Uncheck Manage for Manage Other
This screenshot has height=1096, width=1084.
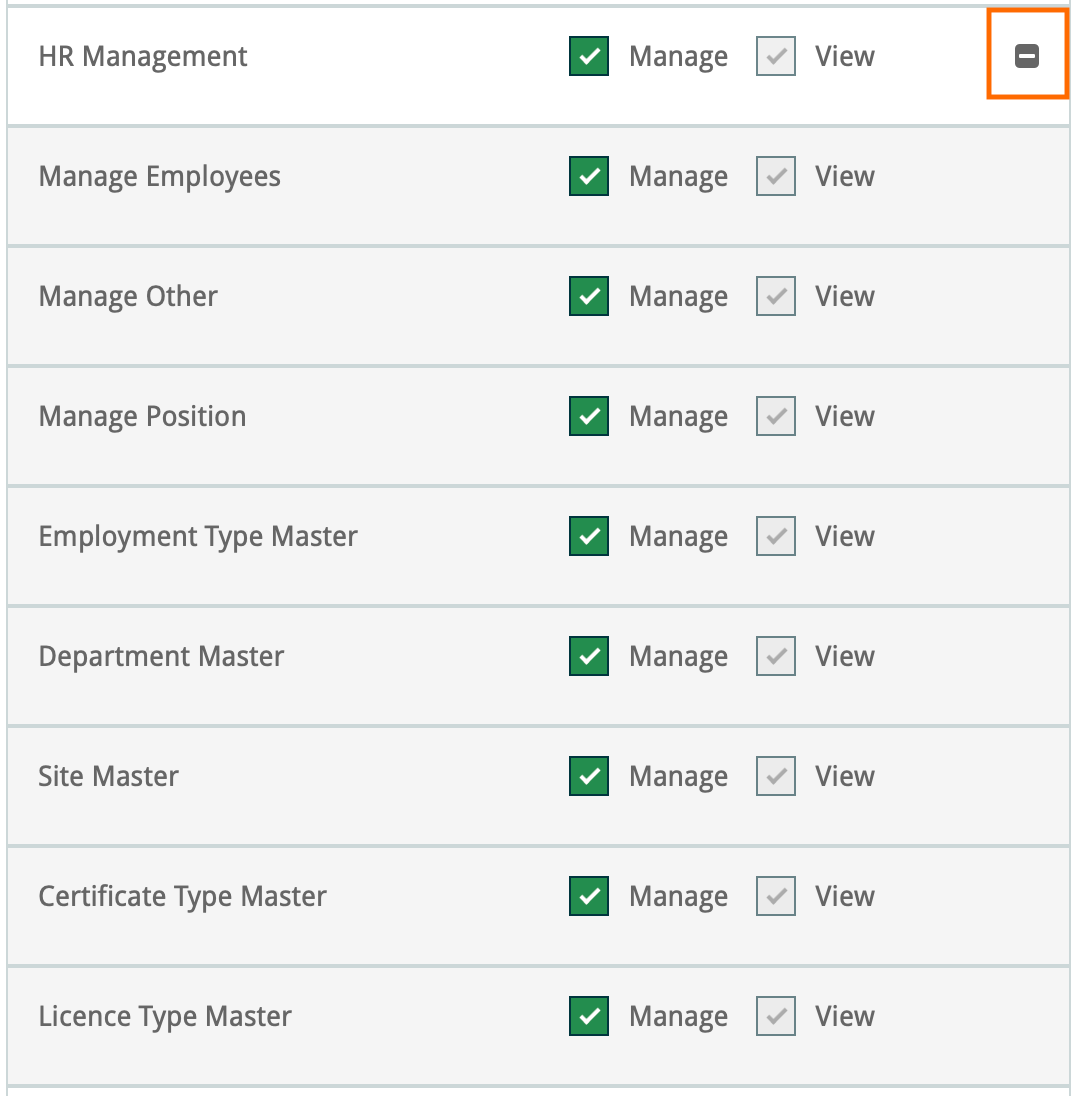(x=589, y=297)
